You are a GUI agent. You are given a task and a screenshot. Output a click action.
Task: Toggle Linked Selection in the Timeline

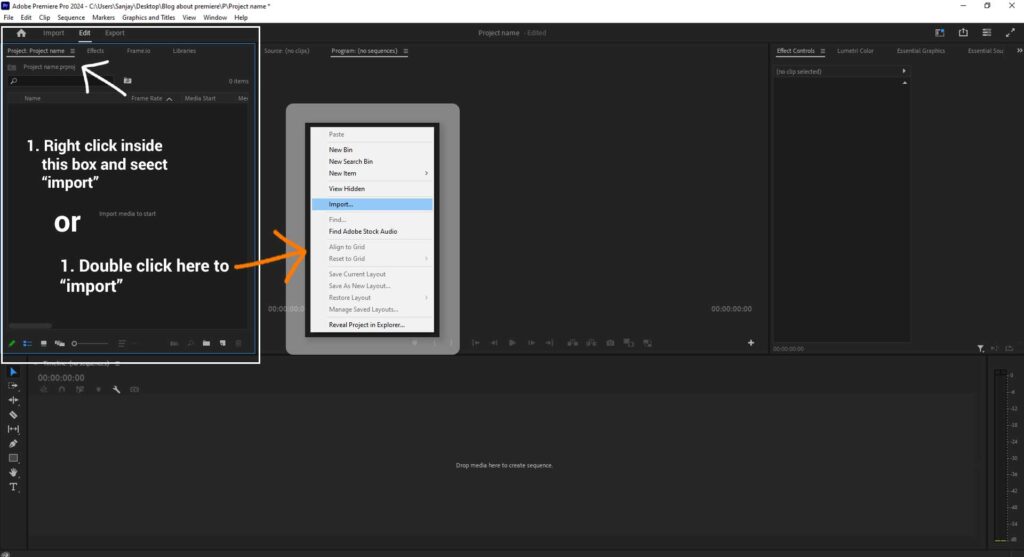pos(80,389)
